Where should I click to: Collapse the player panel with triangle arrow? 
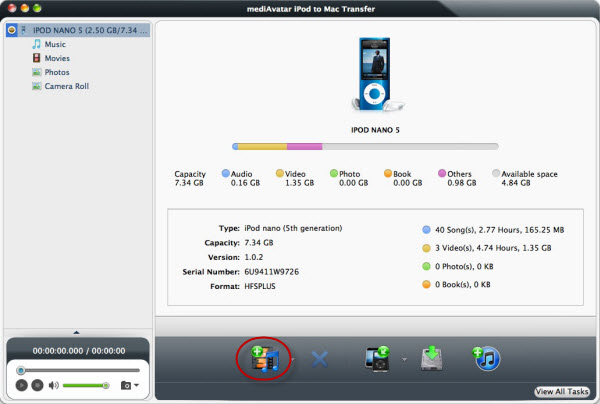[77, 332]
